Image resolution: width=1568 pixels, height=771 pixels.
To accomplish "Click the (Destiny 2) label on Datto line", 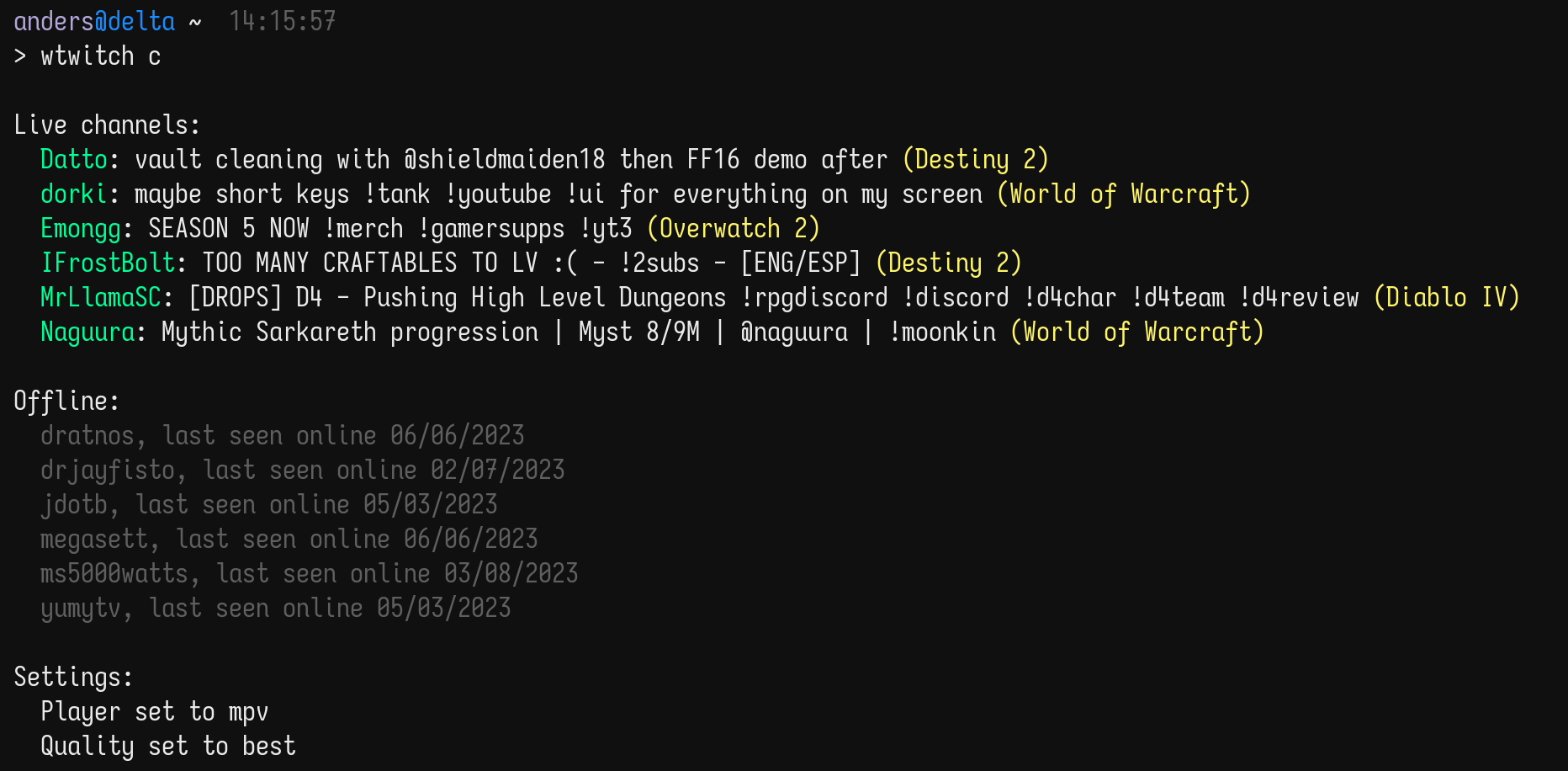I will pos(975,159).
